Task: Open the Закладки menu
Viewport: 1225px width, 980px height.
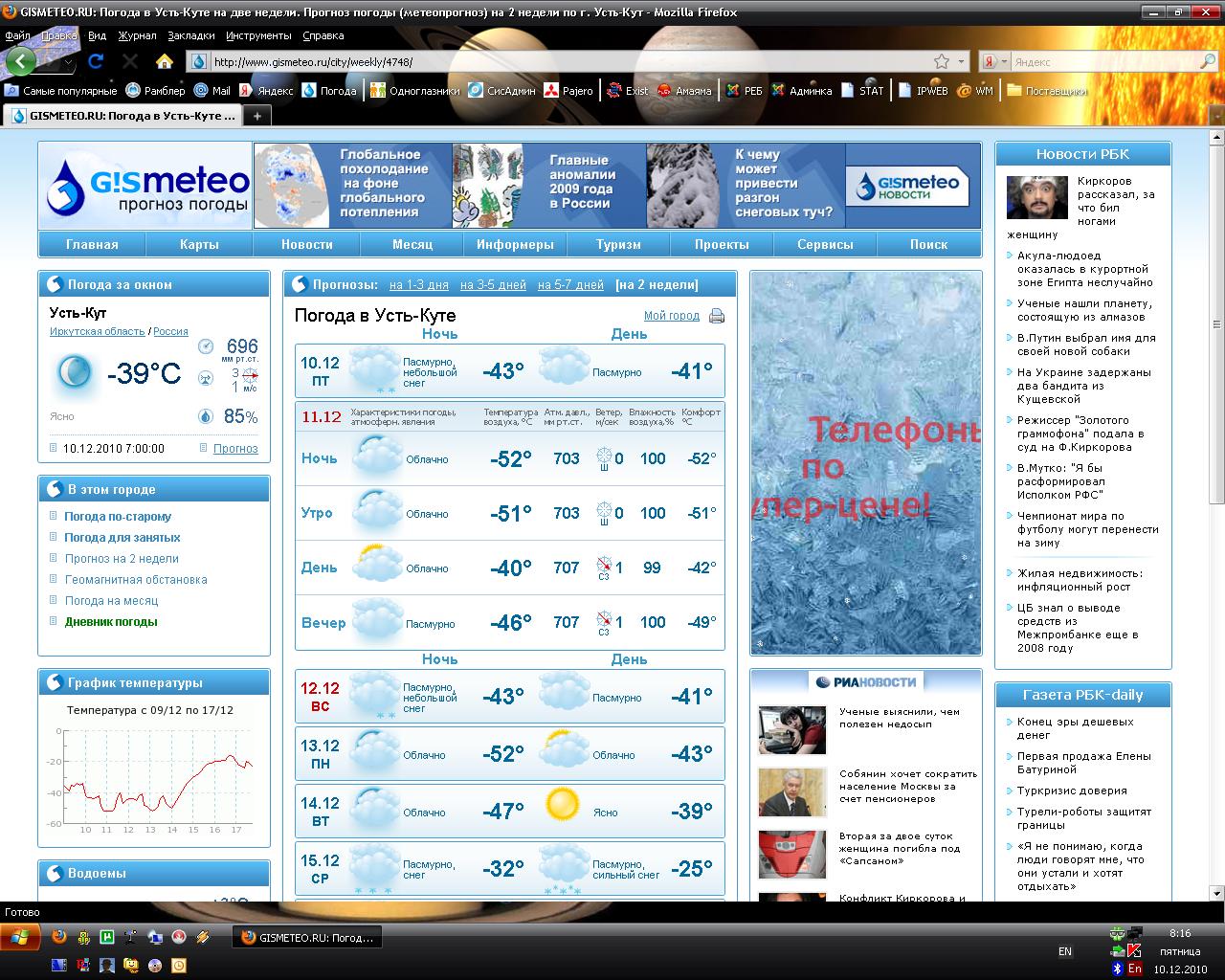Action: point(190,35)
